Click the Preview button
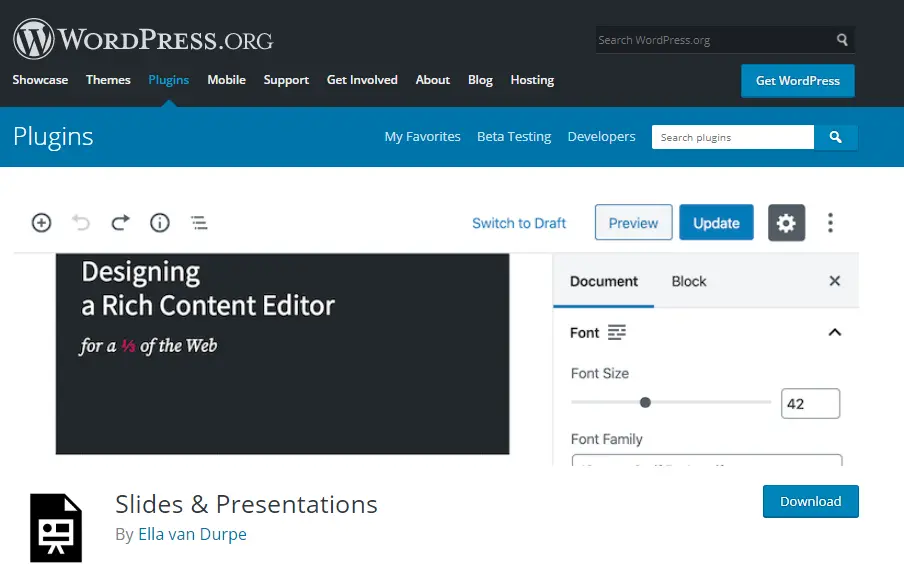 pos(634,223)
